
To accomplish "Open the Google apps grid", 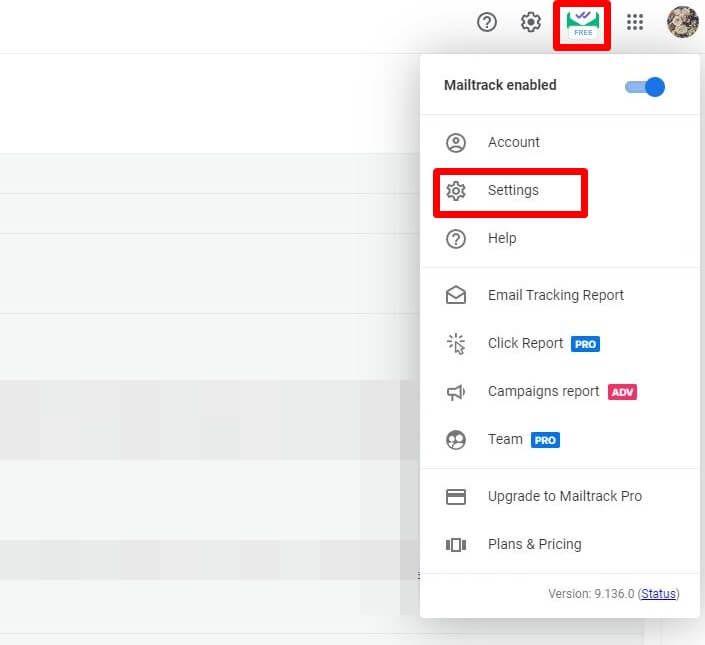I will tap(634, 22).
